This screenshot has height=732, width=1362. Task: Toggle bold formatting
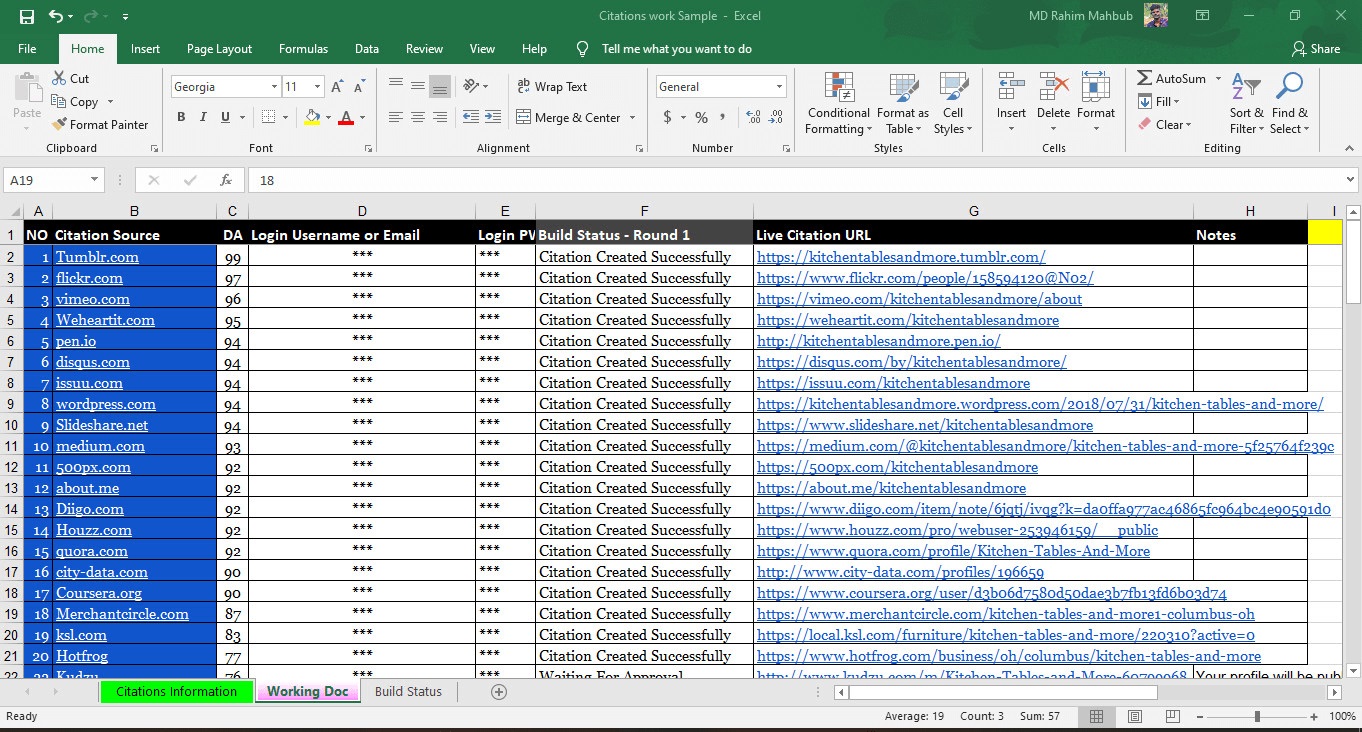pos(181,117)
